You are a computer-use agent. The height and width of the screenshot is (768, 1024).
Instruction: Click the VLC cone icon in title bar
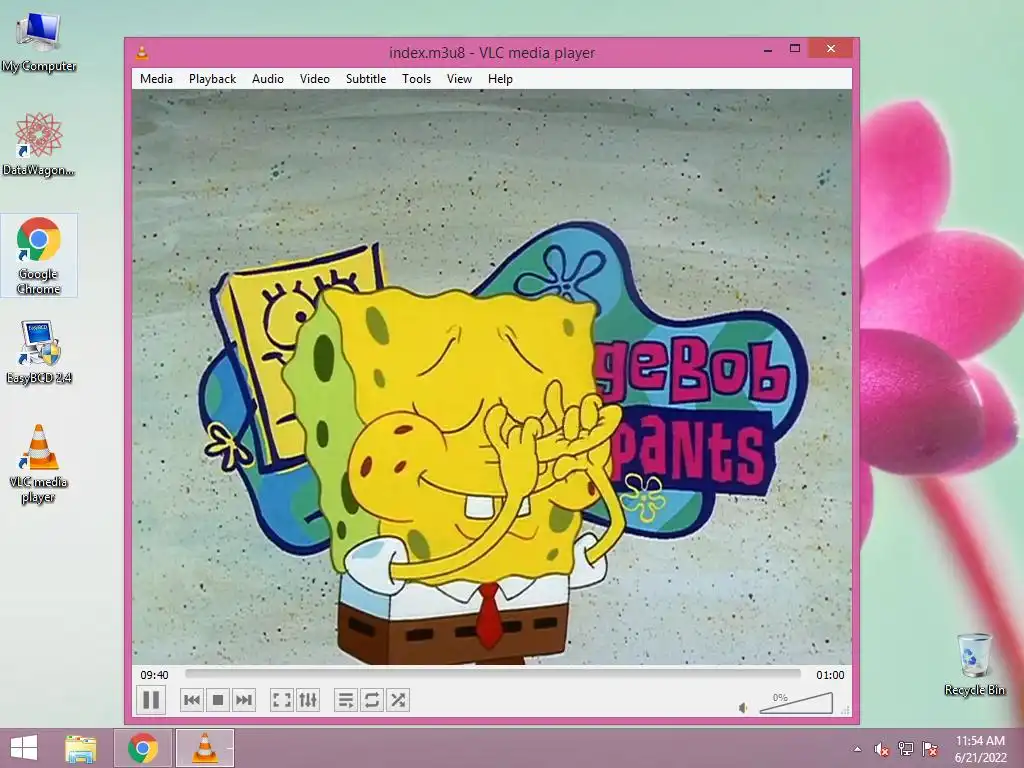point(142,52)
